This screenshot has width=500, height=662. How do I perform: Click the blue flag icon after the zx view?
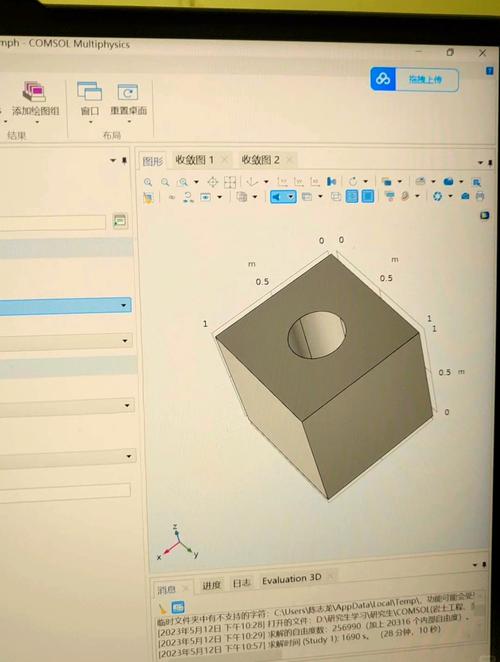point(332,182)
